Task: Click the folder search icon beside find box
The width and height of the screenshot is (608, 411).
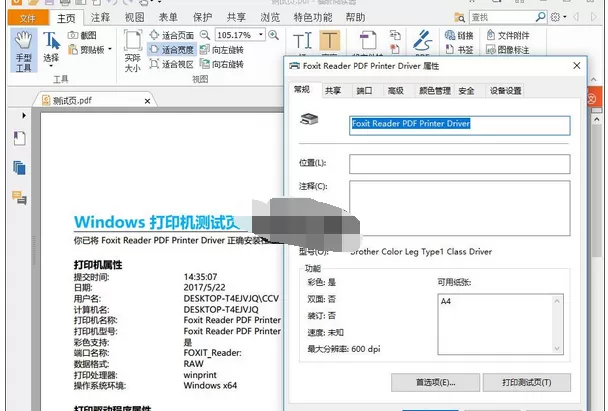Action: pos(459,17)
